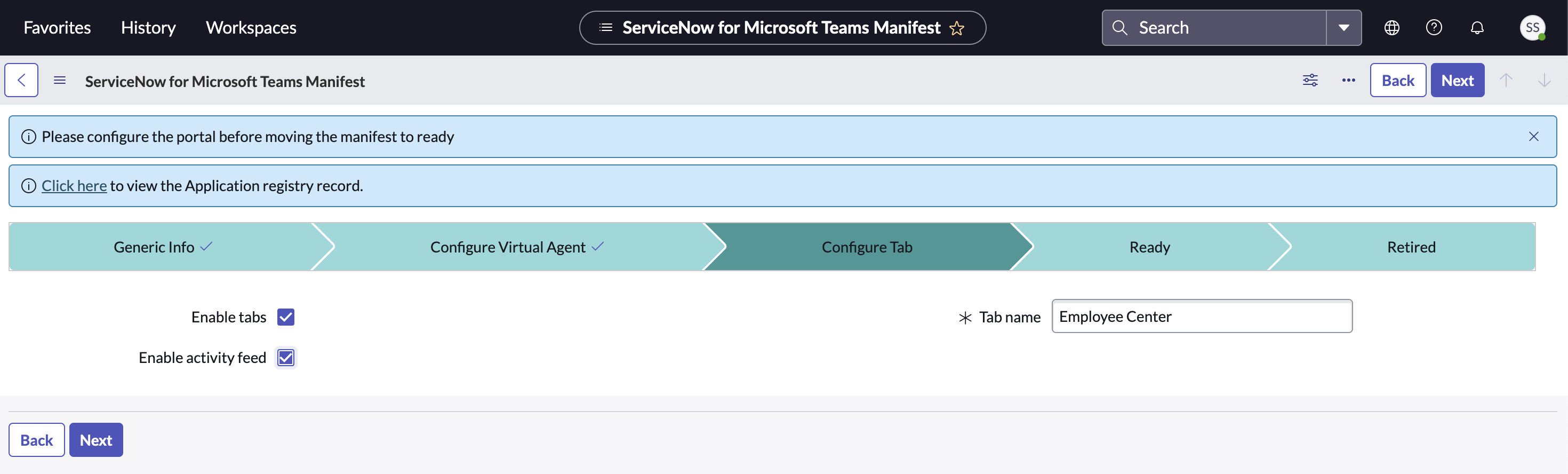1568x474 pixels.
Task: Select the Ready stage
Action: [1149, 247]
